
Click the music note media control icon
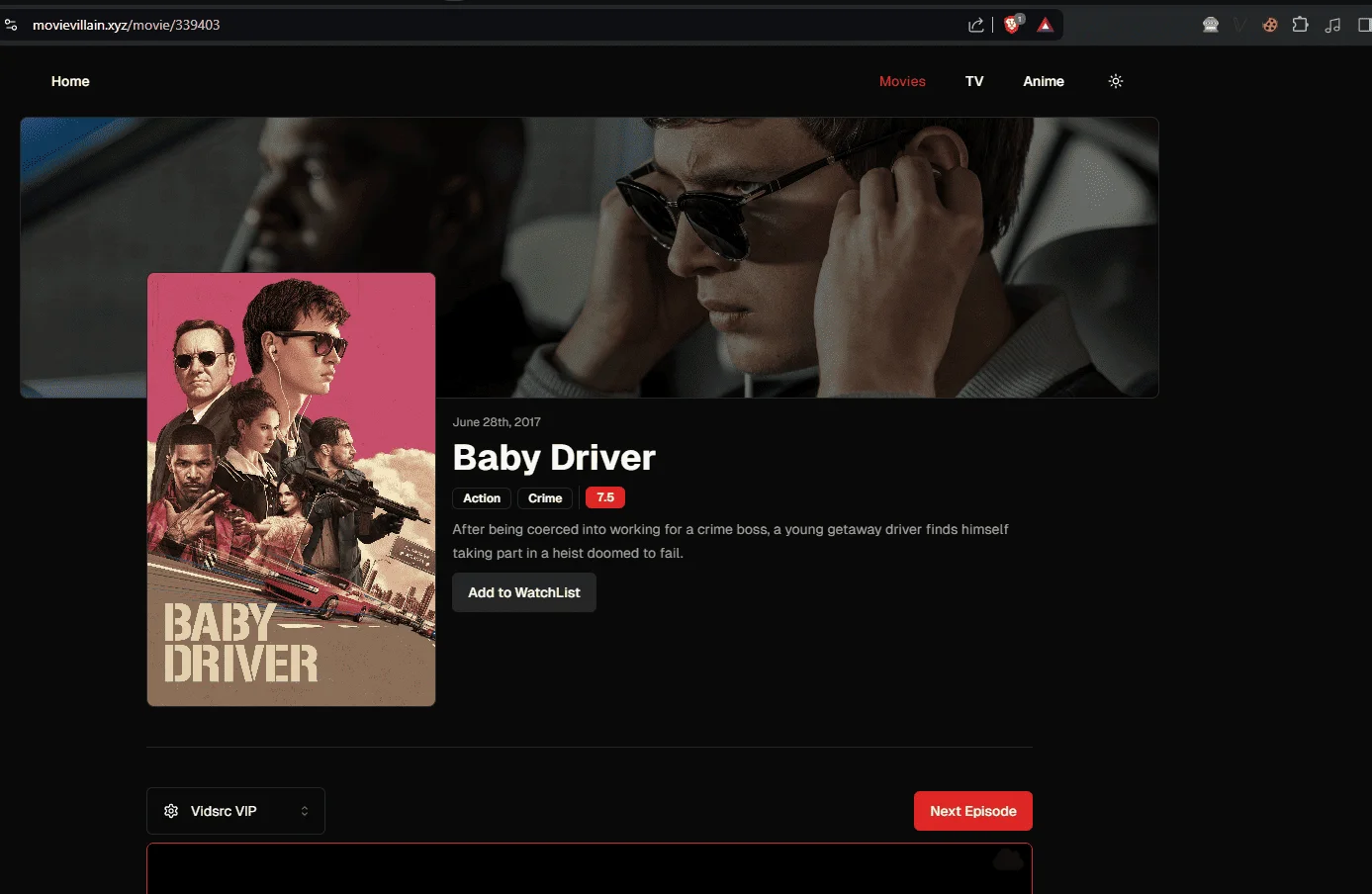pos(1333,25)
